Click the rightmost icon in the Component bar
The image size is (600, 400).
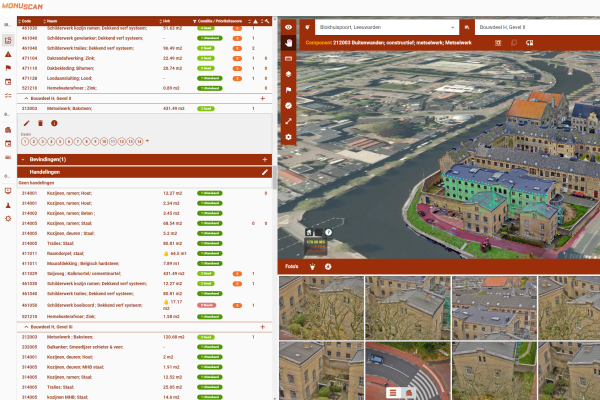[x=530, y=43]
